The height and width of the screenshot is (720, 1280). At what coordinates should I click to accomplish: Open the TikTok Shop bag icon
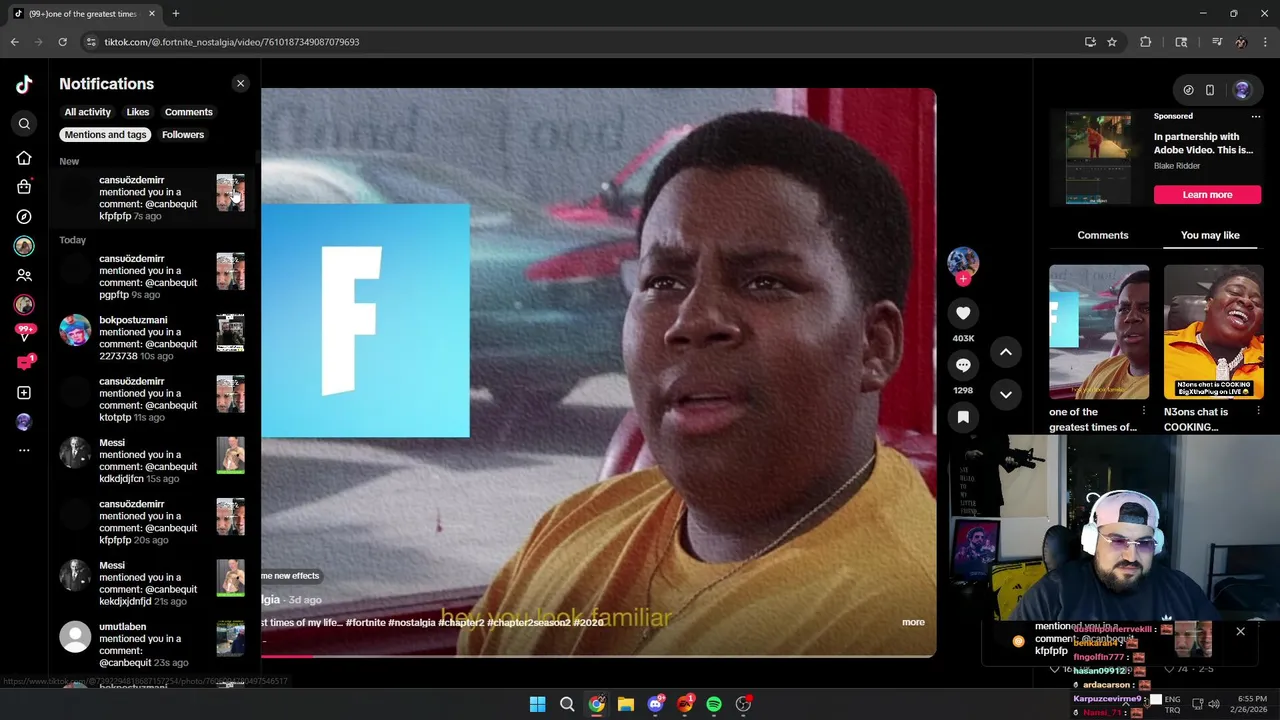pyautogui.click(x=24, y=187)
